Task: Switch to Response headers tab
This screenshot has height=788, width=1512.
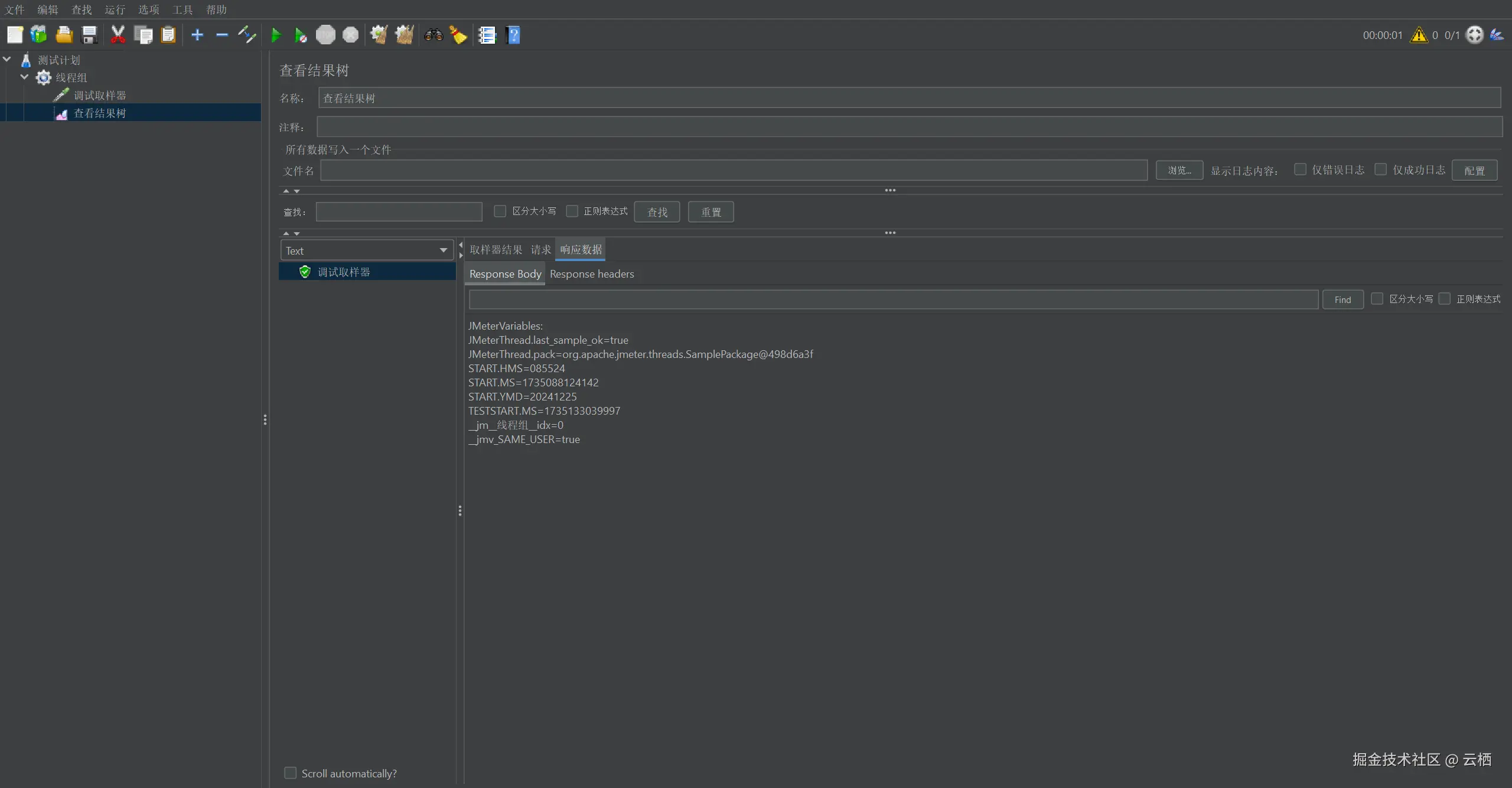Action: [x=592, y=274]
